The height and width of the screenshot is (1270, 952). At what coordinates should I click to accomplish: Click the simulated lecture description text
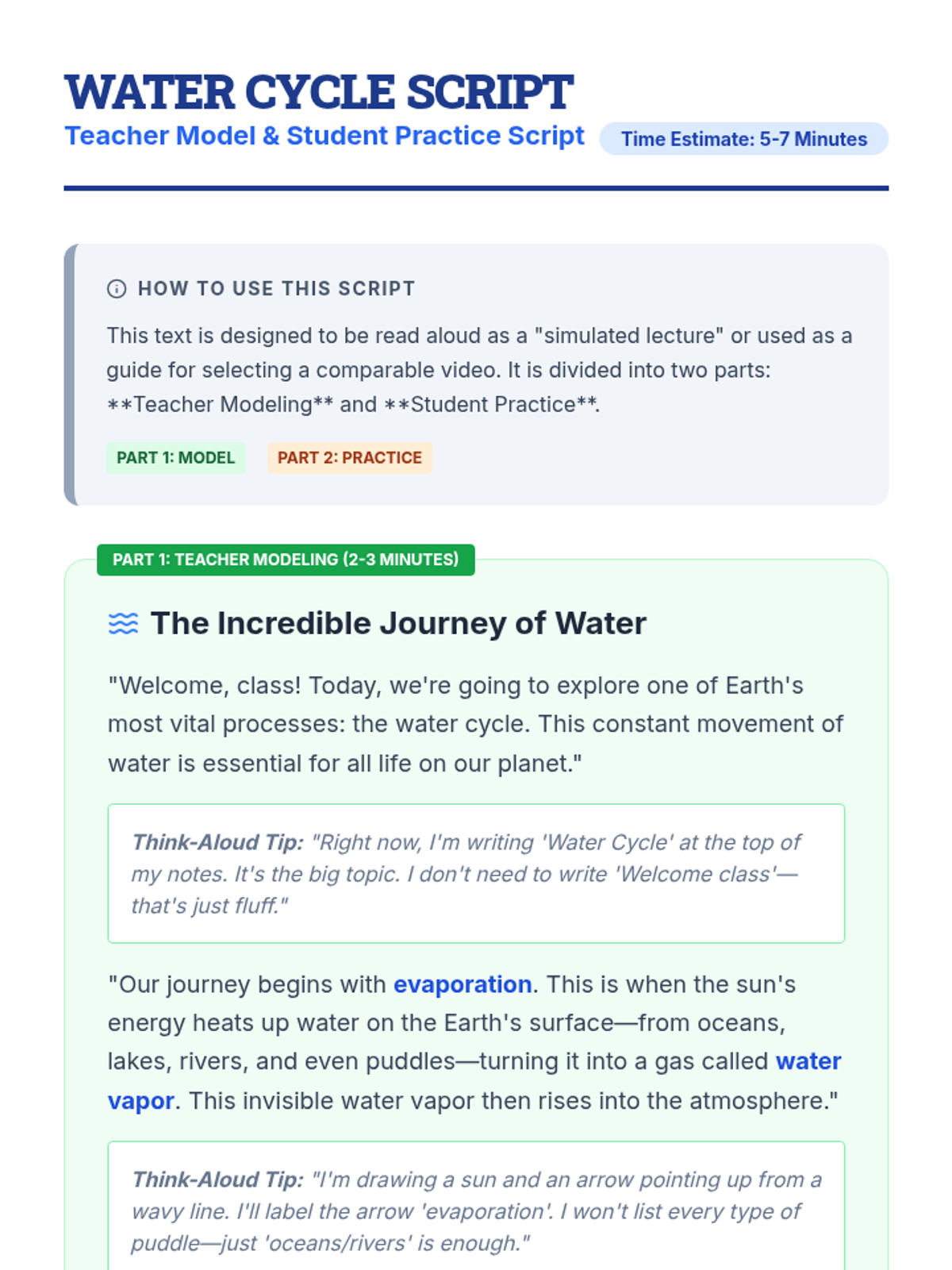click(479, 370)
